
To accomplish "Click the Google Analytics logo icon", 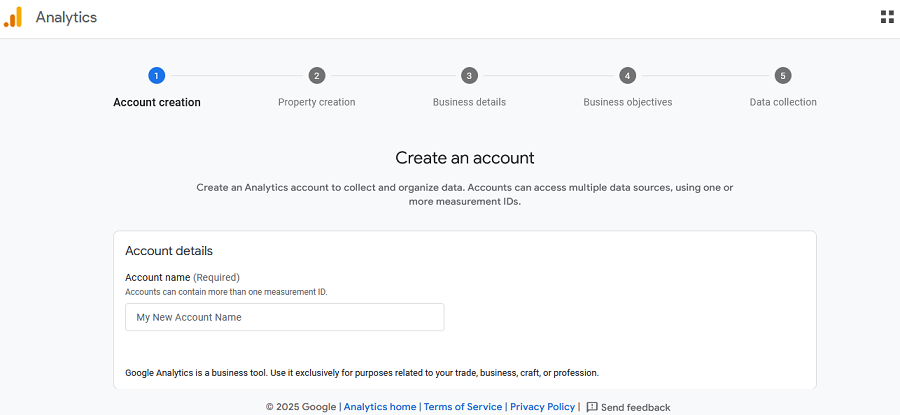I will [x=13, y=17].
